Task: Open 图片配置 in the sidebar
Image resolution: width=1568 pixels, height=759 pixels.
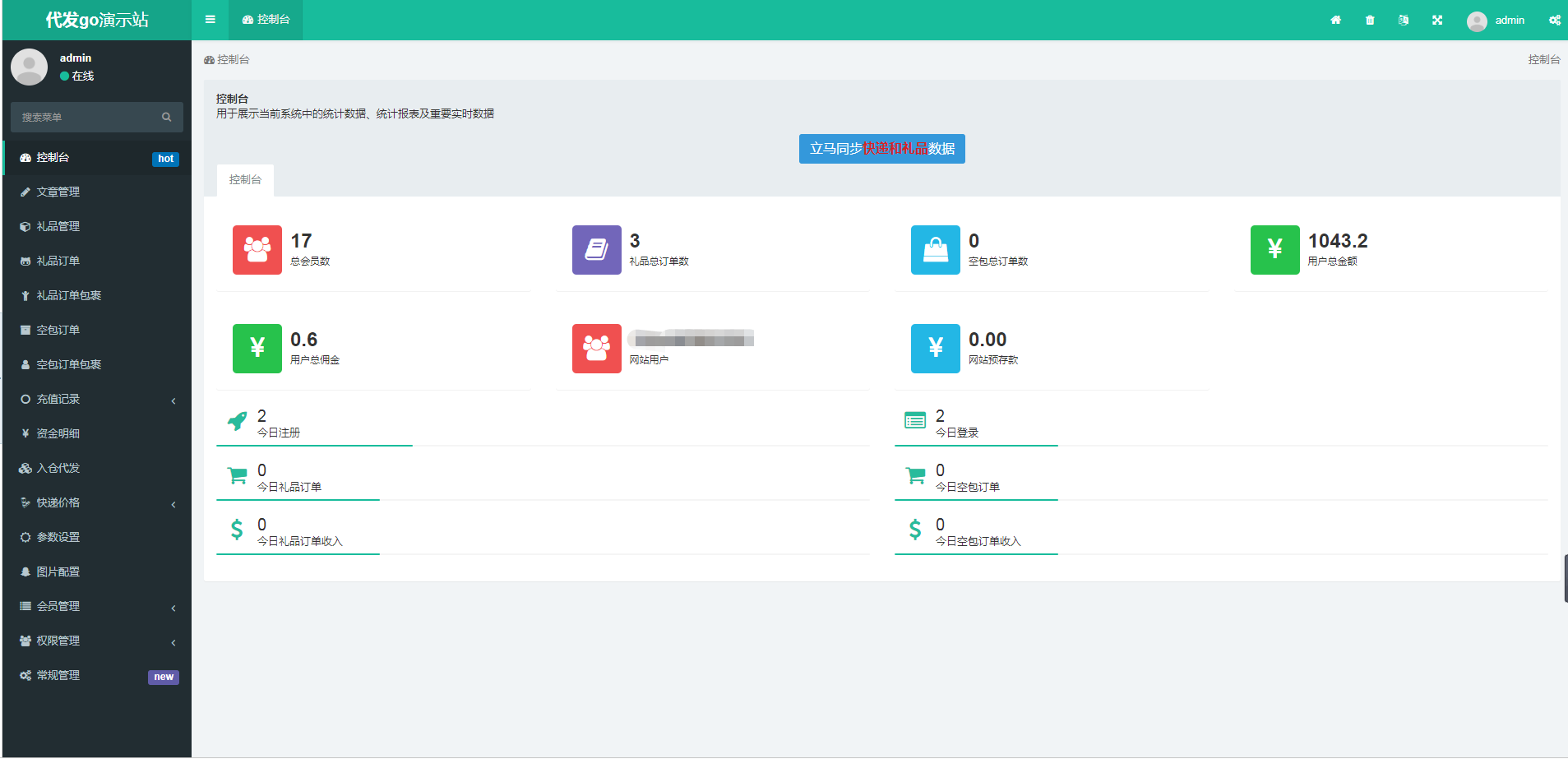Action: [x=97, y=572]
